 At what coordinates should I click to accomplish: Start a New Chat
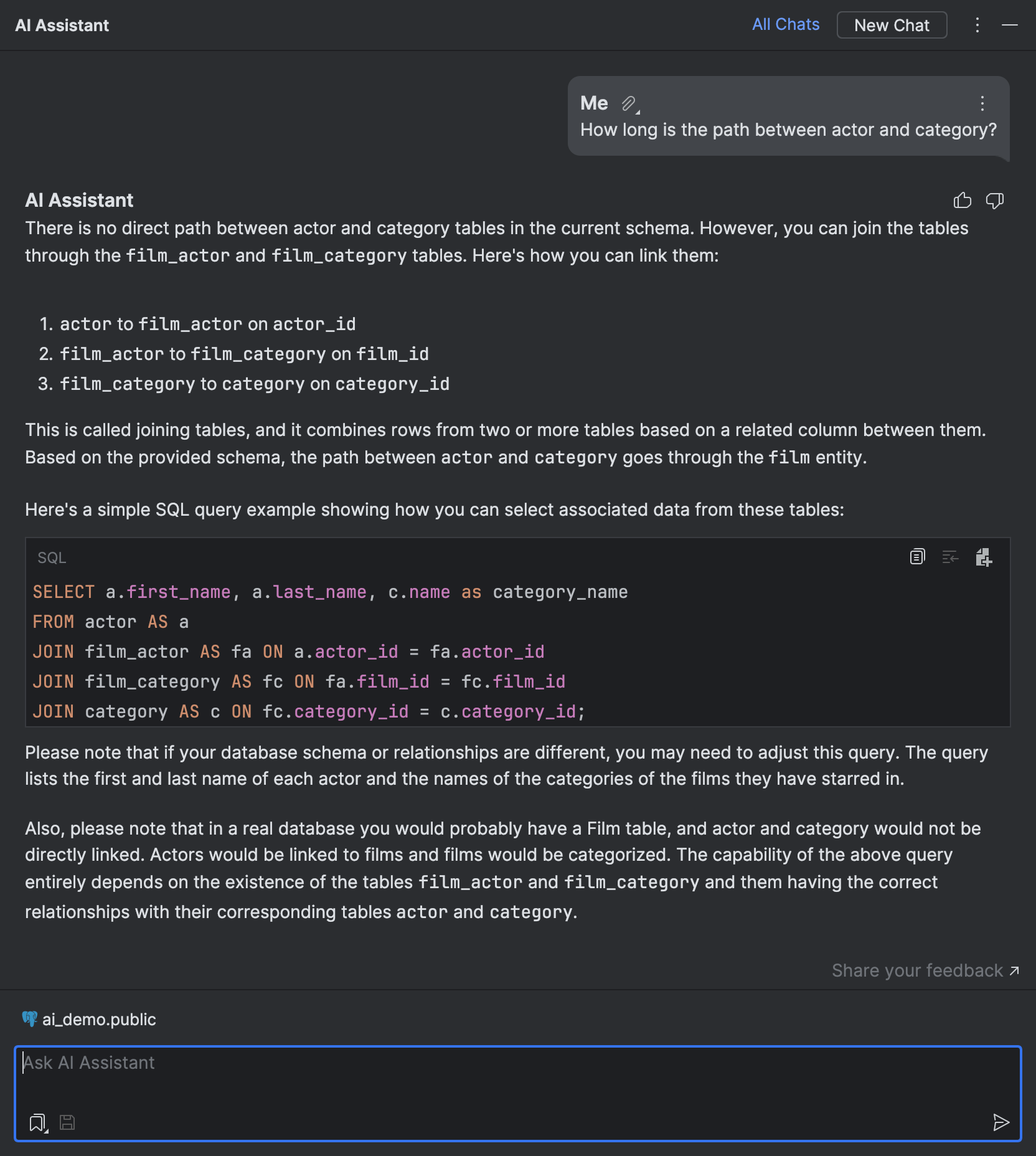pyautogui.click(x=892, y=26)
